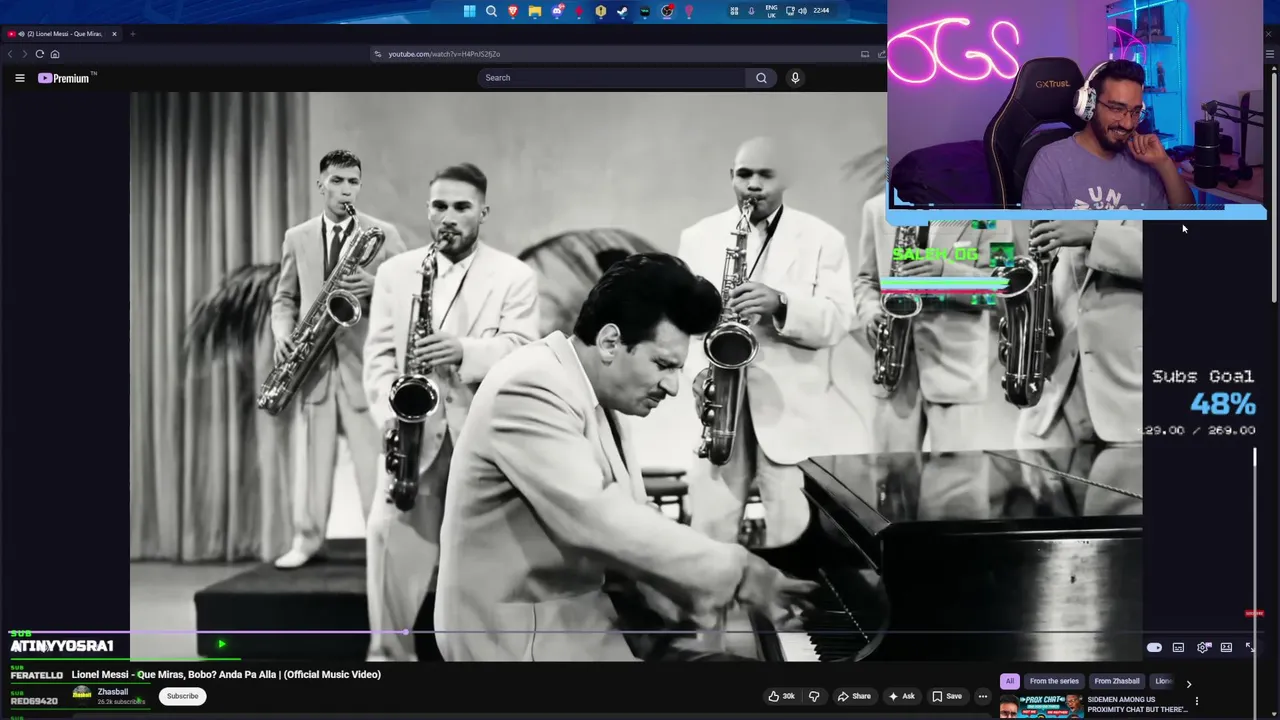Focus the YouTube Search input field
Viewport: 1280px width, 720px height.
611,78
